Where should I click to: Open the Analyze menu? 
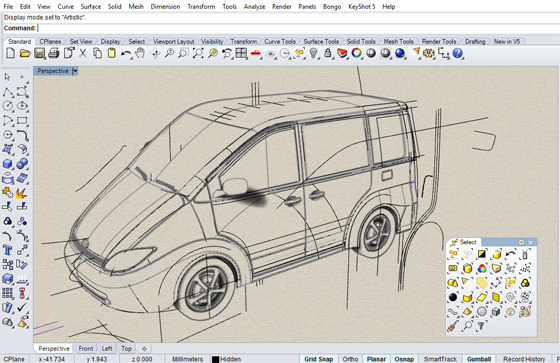[254, 6]
